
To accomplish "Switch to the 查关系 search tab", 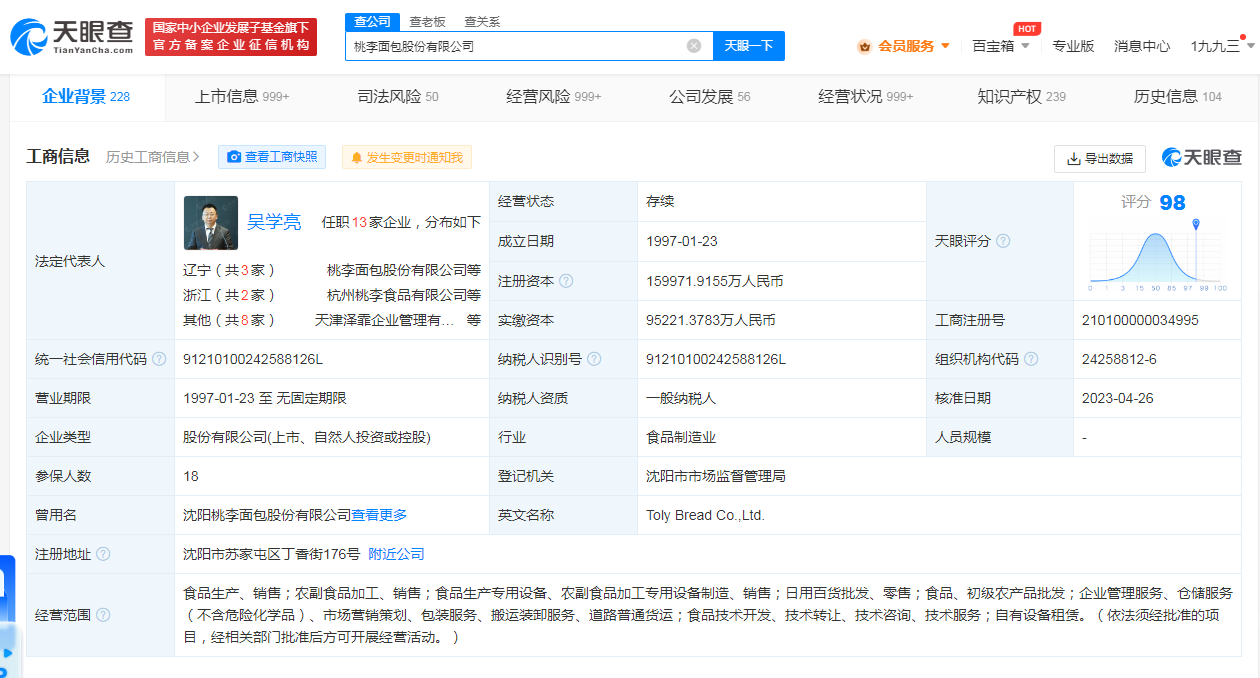I will (482, 21).
